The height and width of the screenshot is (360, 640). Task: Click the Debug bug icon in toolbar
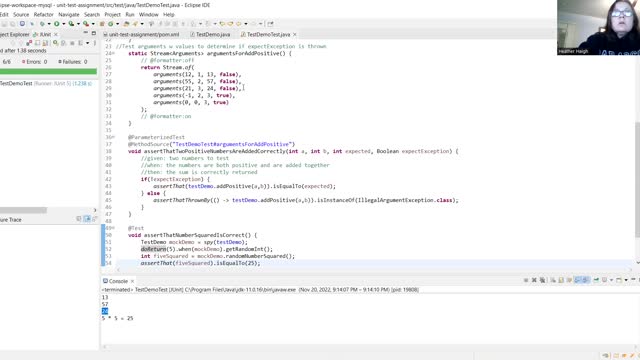point(42,24)
